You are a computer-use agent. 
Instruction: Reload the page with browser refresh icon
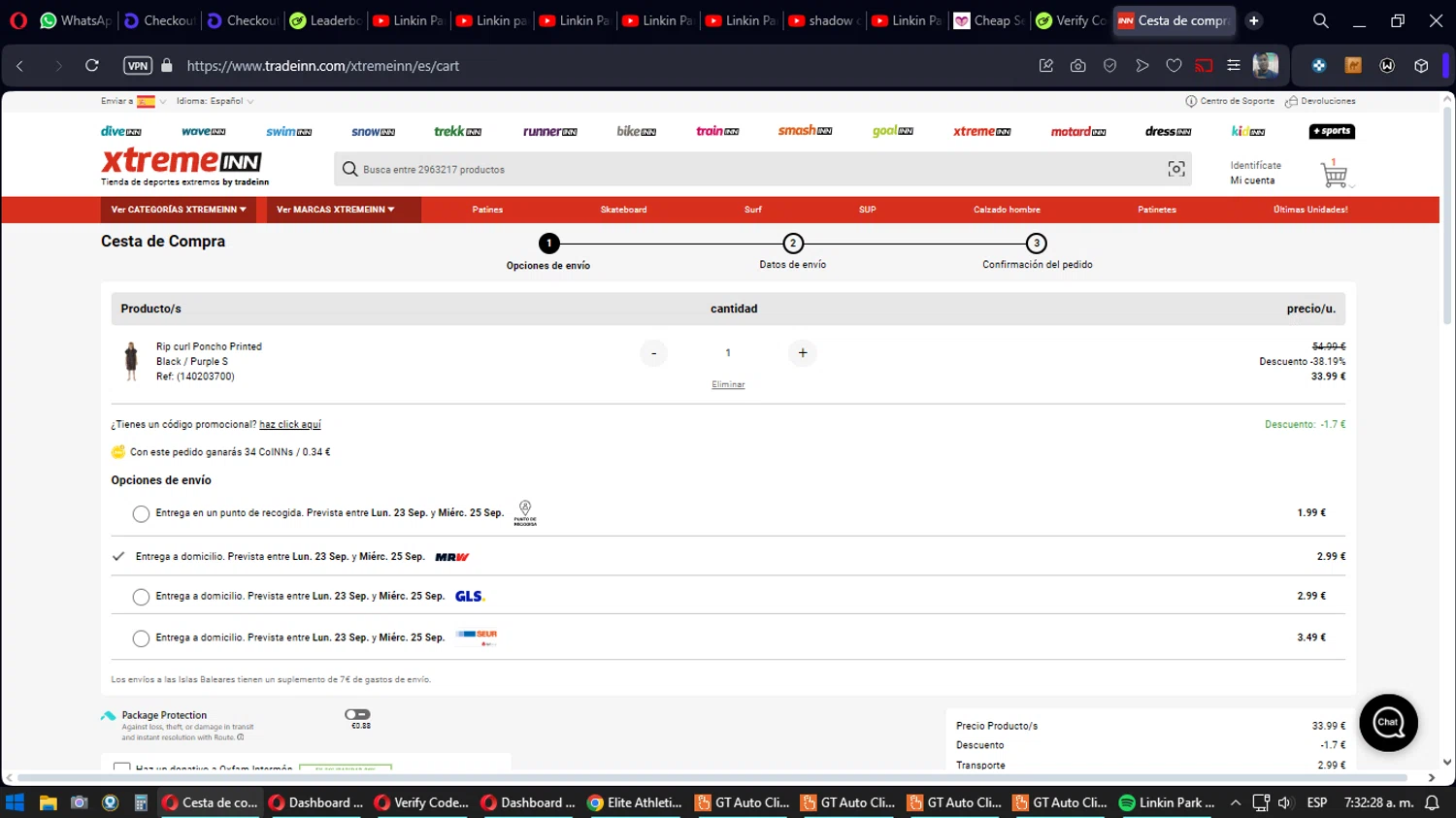coord(92,66)
